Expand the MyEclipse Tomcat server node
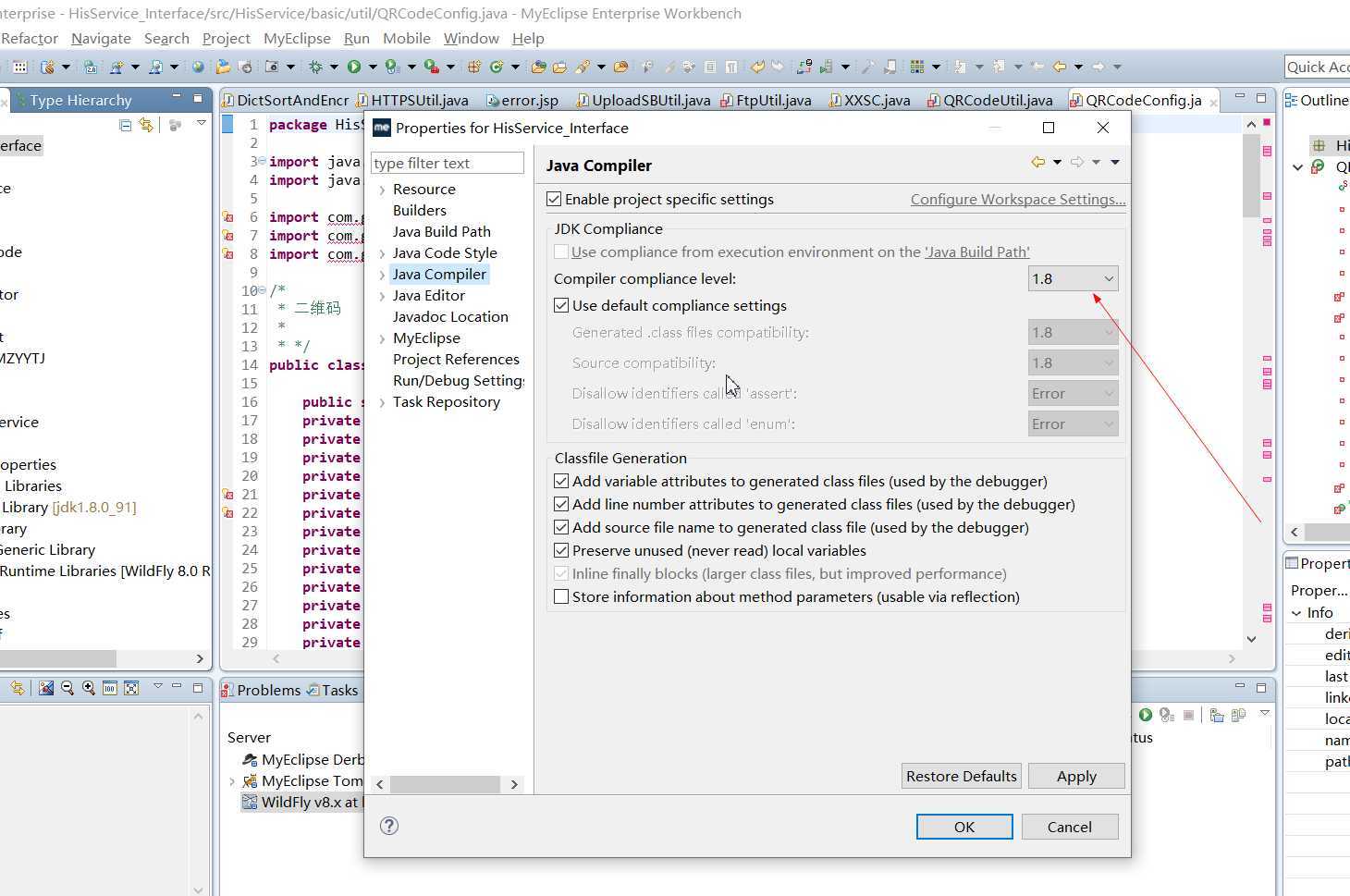Image resolution: width=1350 pixels, height=896 pixels. pos(231,781)
